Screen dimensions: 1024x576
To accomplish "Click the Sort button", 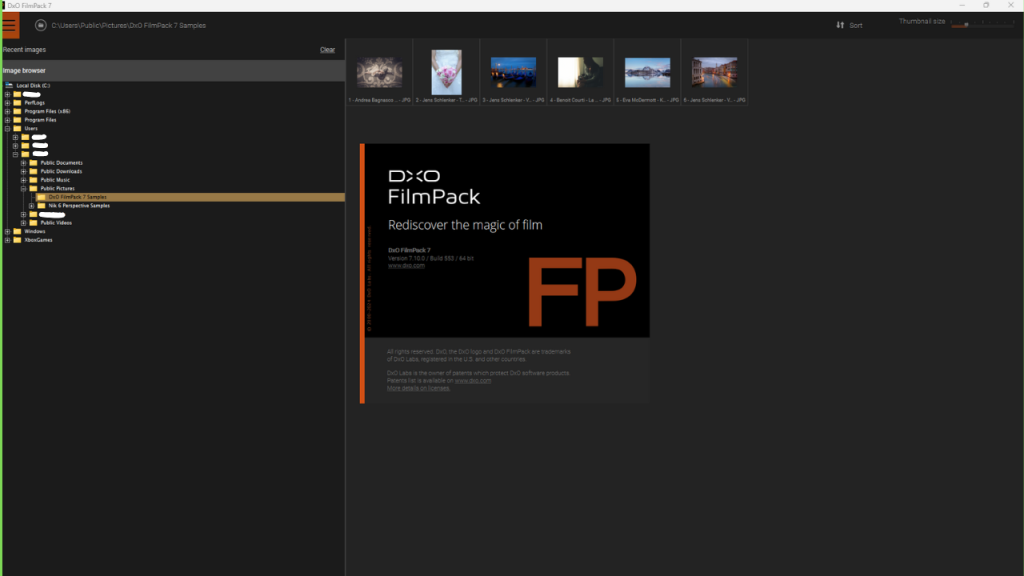I will [849, 25].
